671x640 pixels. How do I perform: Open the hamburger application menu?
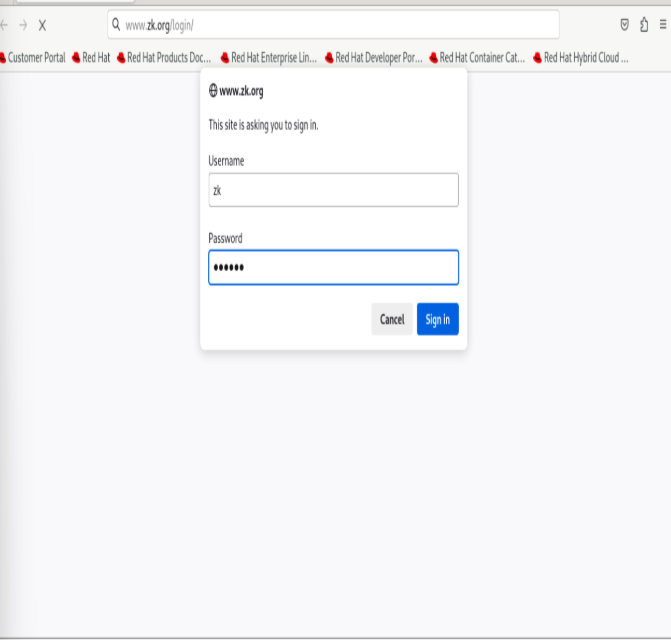(x=663, y=25)
